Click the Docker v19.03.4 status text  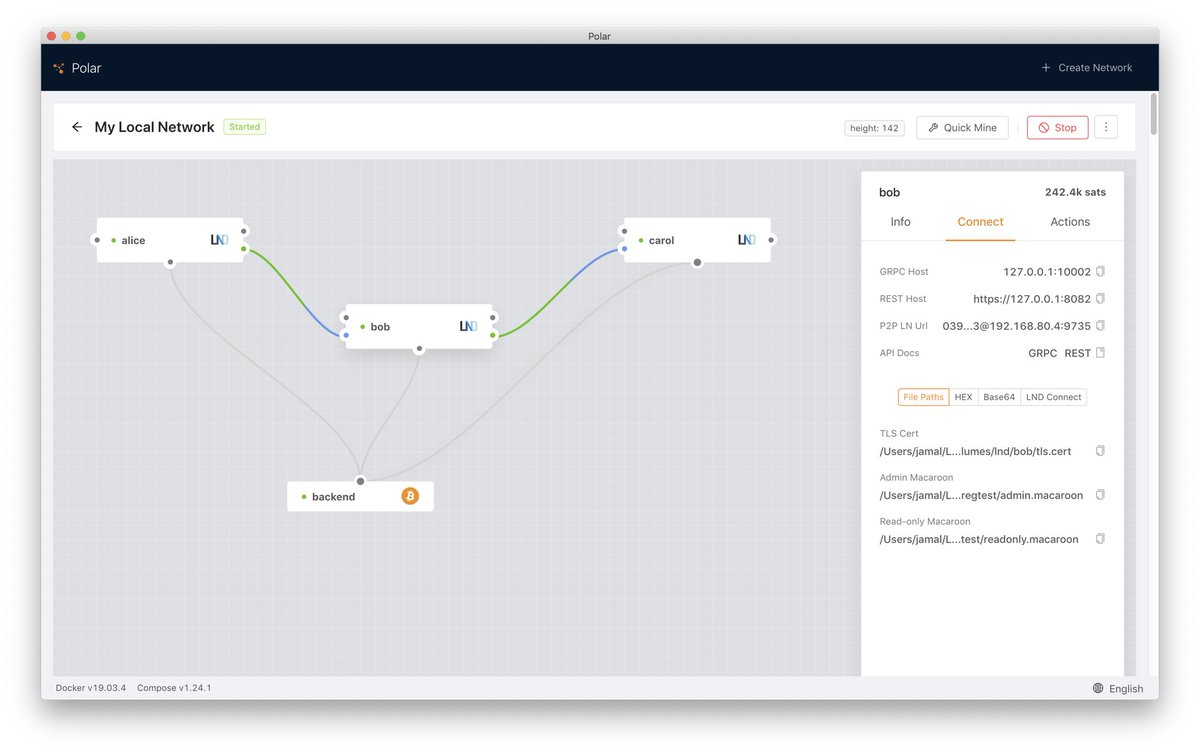click(x=90, y=688)
